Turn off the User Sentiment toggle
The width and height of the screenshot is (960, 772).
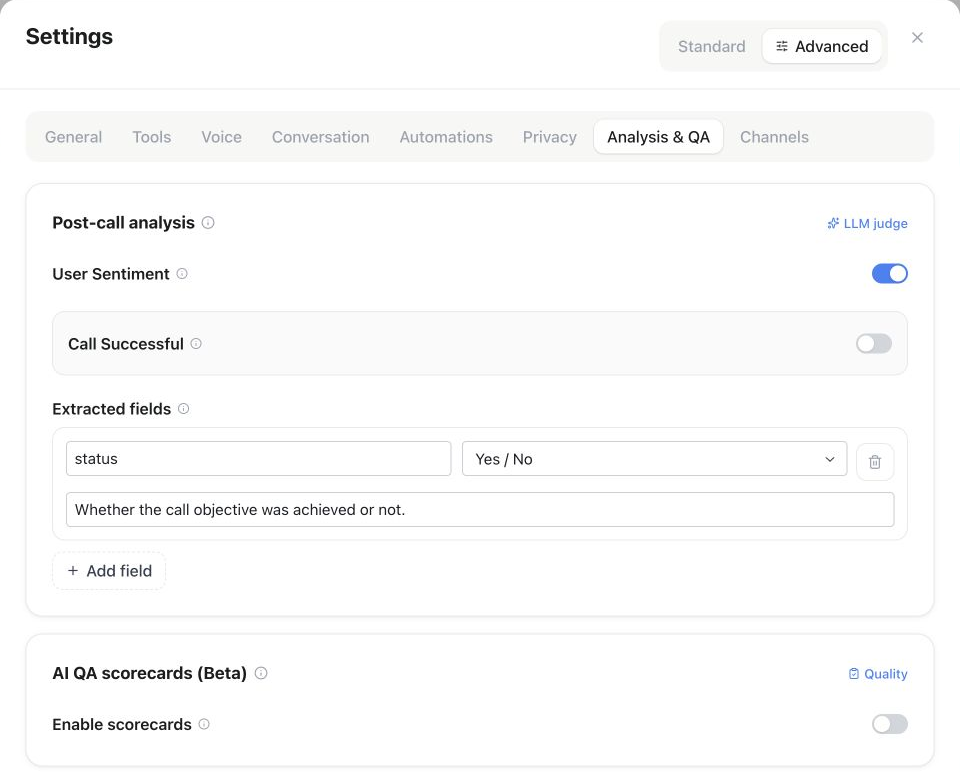(889, 274)
